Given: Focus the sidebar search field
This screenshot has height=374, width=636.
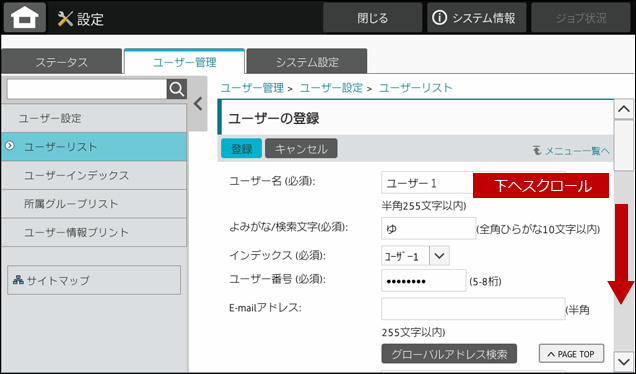Looking at the screenshot, I should pos(87,89).
